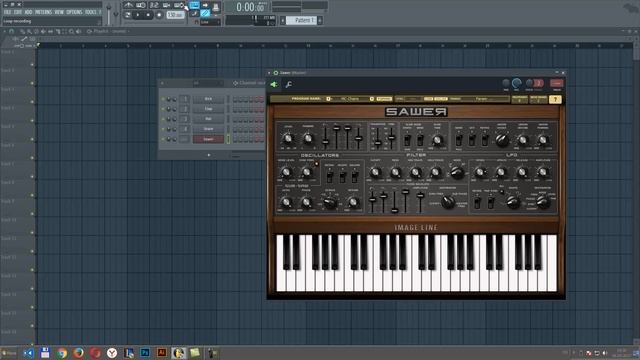Click the playlist magnet snap icon
Screen dimensions: 640x360
pyautogui.click(x=11, y=31)
